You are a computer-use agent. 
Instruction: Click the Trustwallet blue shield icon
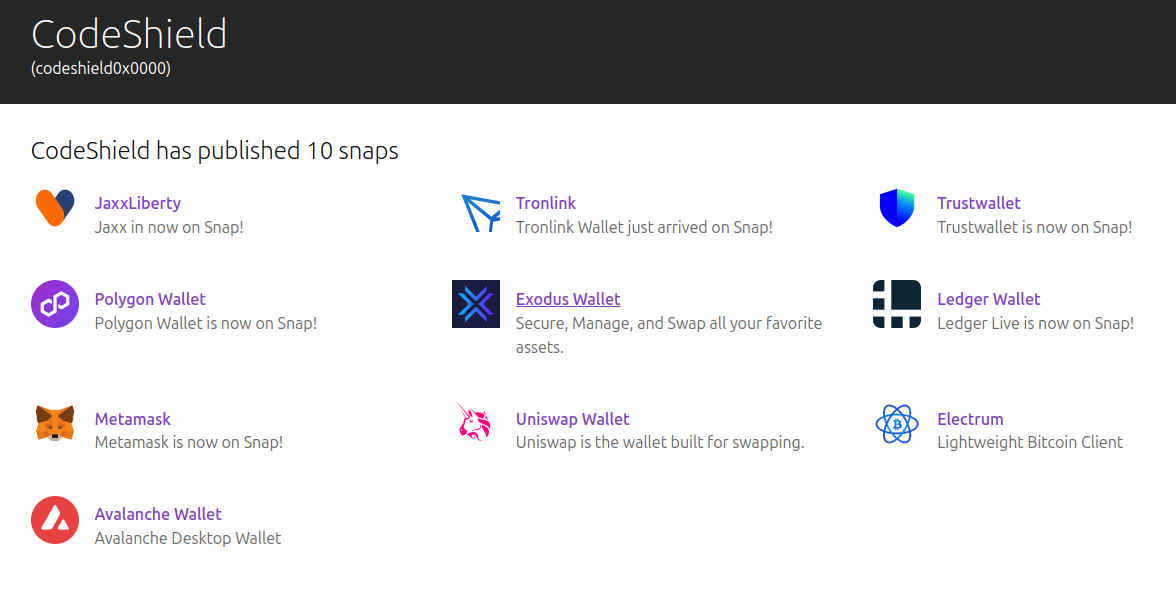pos(897,208)
